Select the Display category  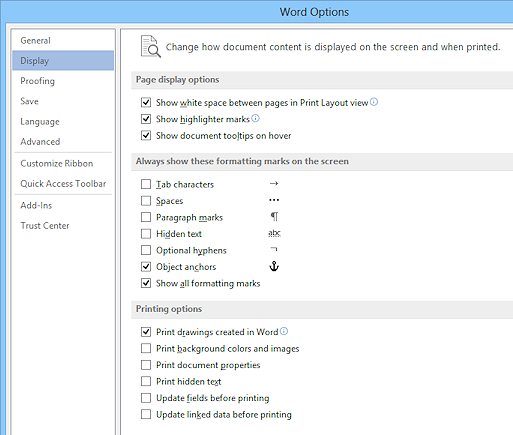click(x=63, y=61)
